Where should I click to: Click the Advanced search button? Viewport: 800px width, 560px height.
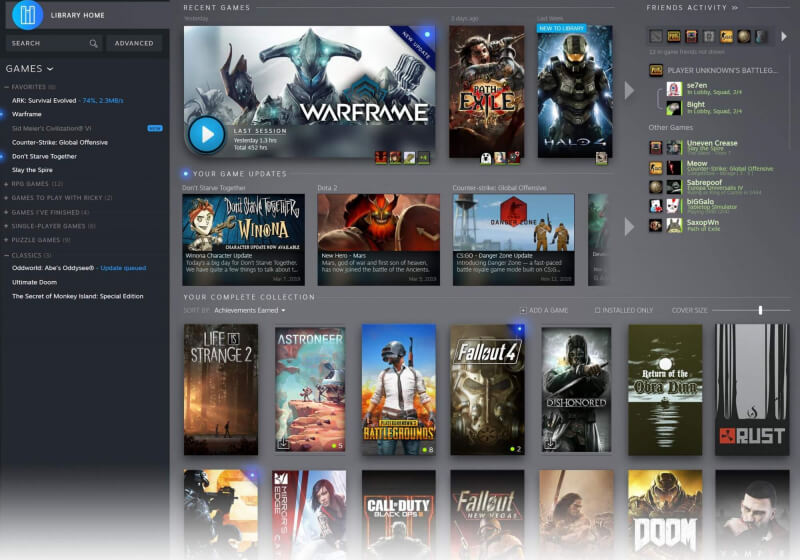coord(134,43)
